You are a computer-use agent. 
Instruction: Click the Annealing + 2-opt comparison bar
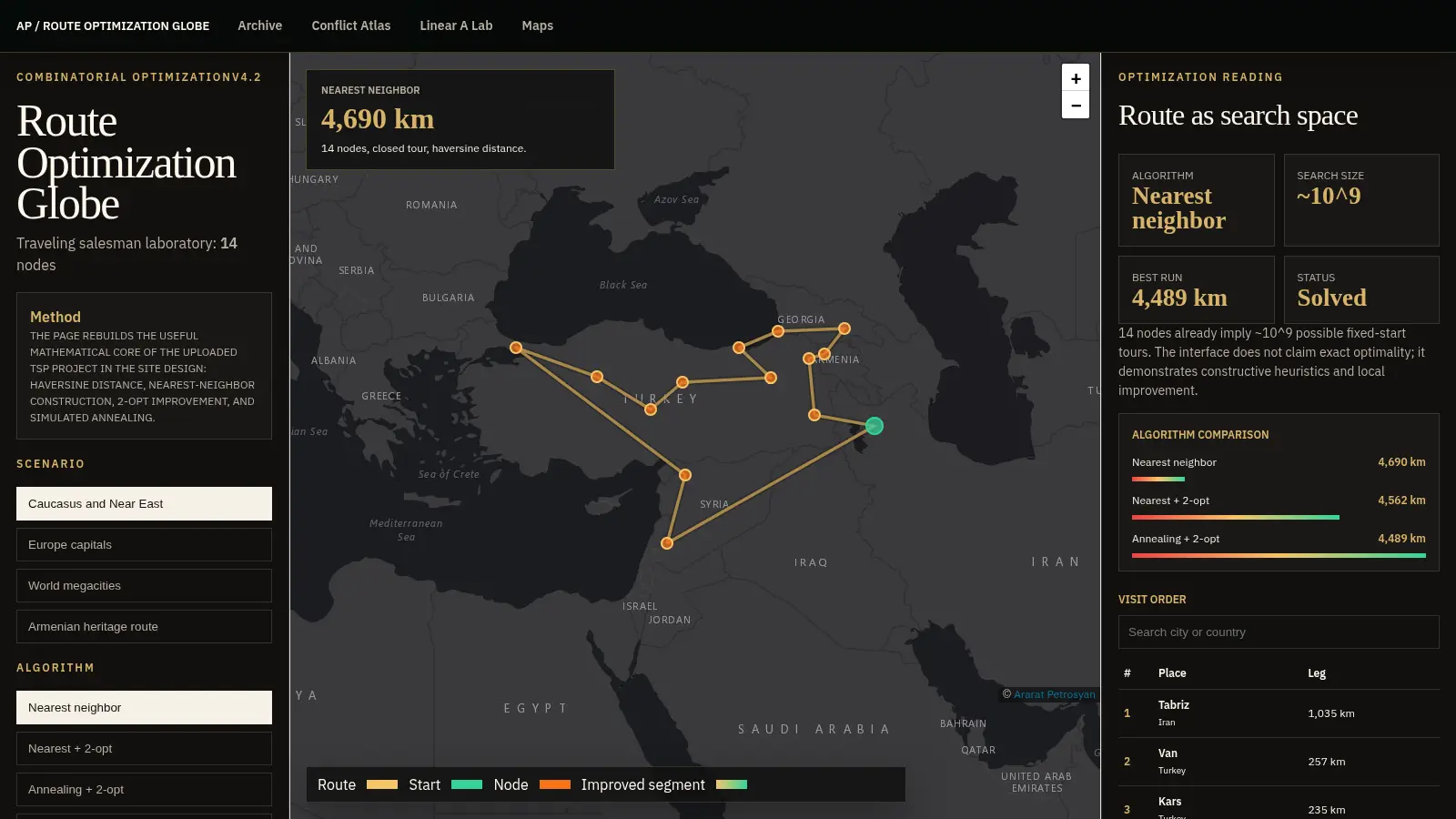(x=1279, y=555)
